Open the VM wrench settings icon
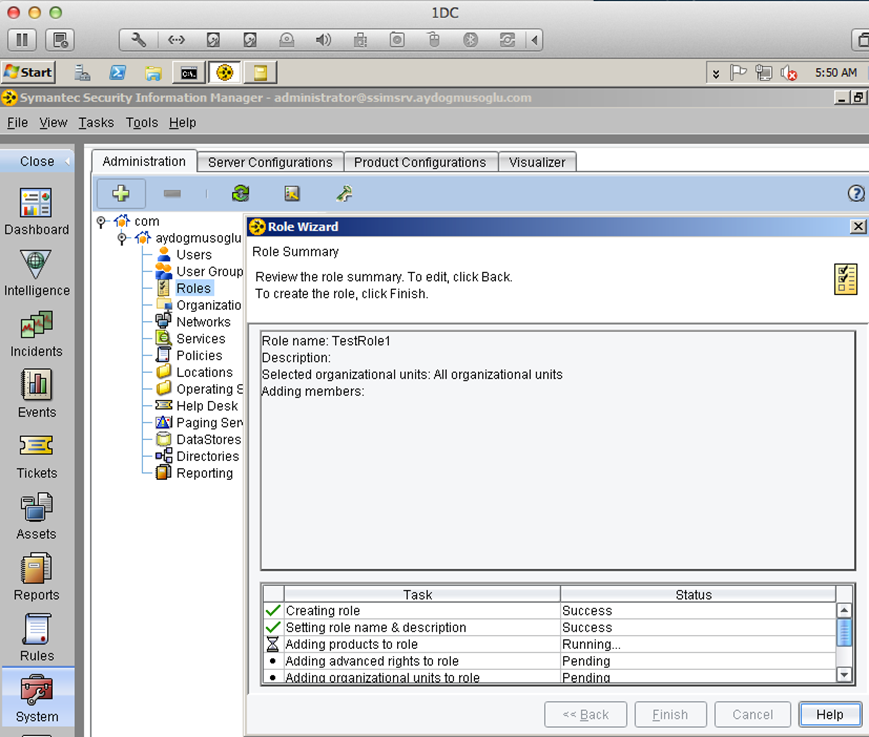 [x=139, y=40]
